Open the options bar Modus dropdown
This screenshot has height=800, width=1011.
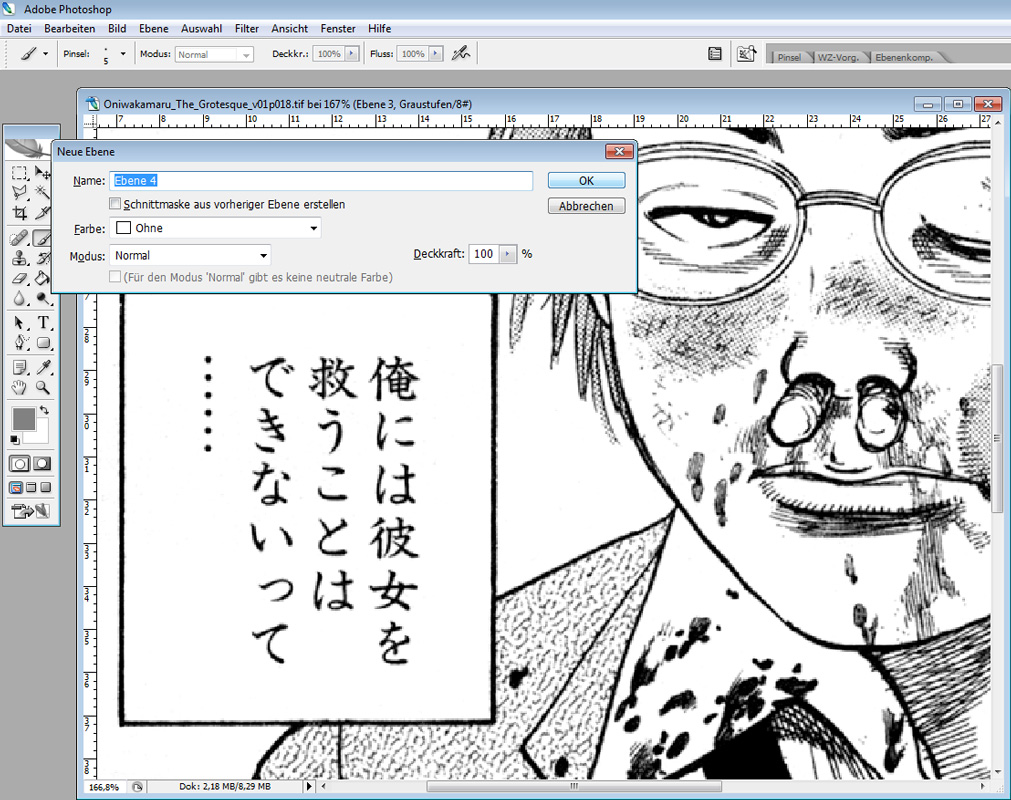214,55
